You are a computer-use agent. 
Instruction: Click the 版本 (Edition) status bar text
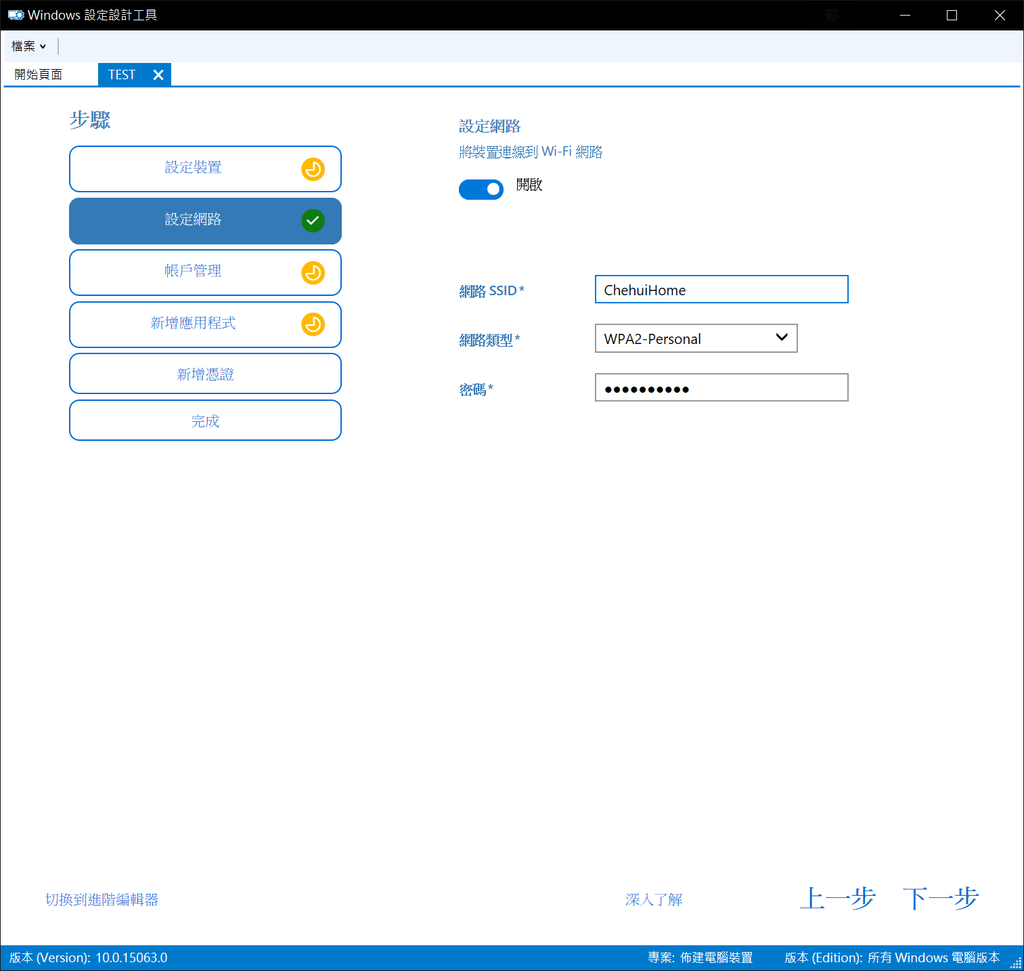click(x=892, y=957)
